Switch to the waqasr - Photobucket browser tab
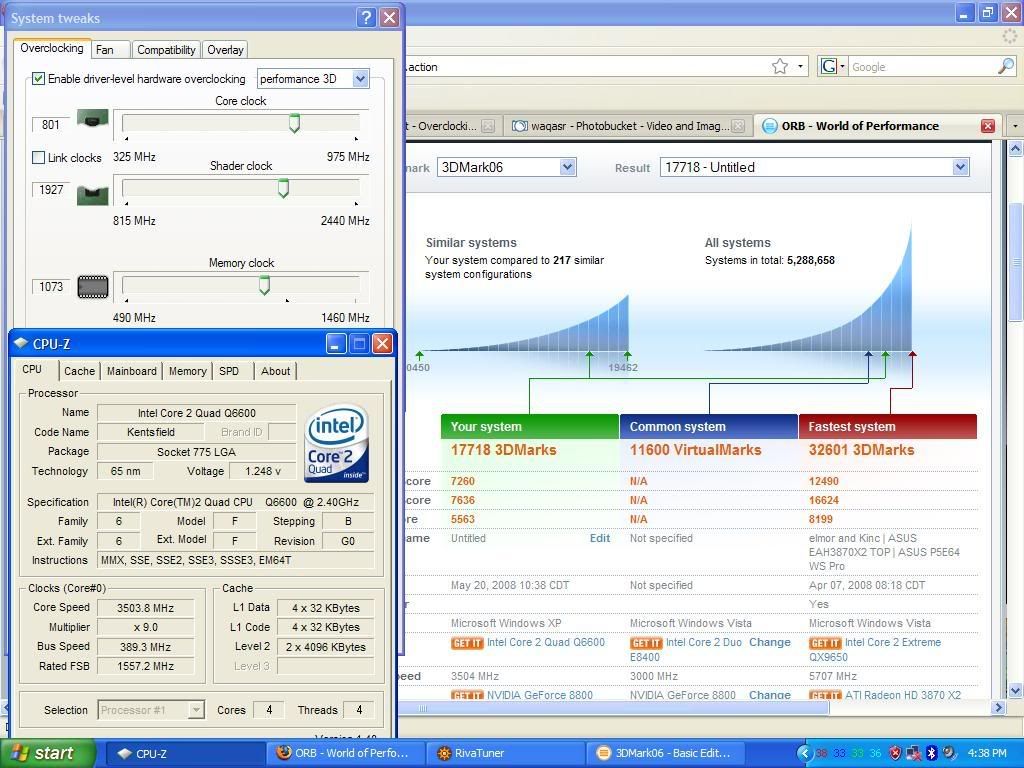1024x768 pixels. pos(627,126)
